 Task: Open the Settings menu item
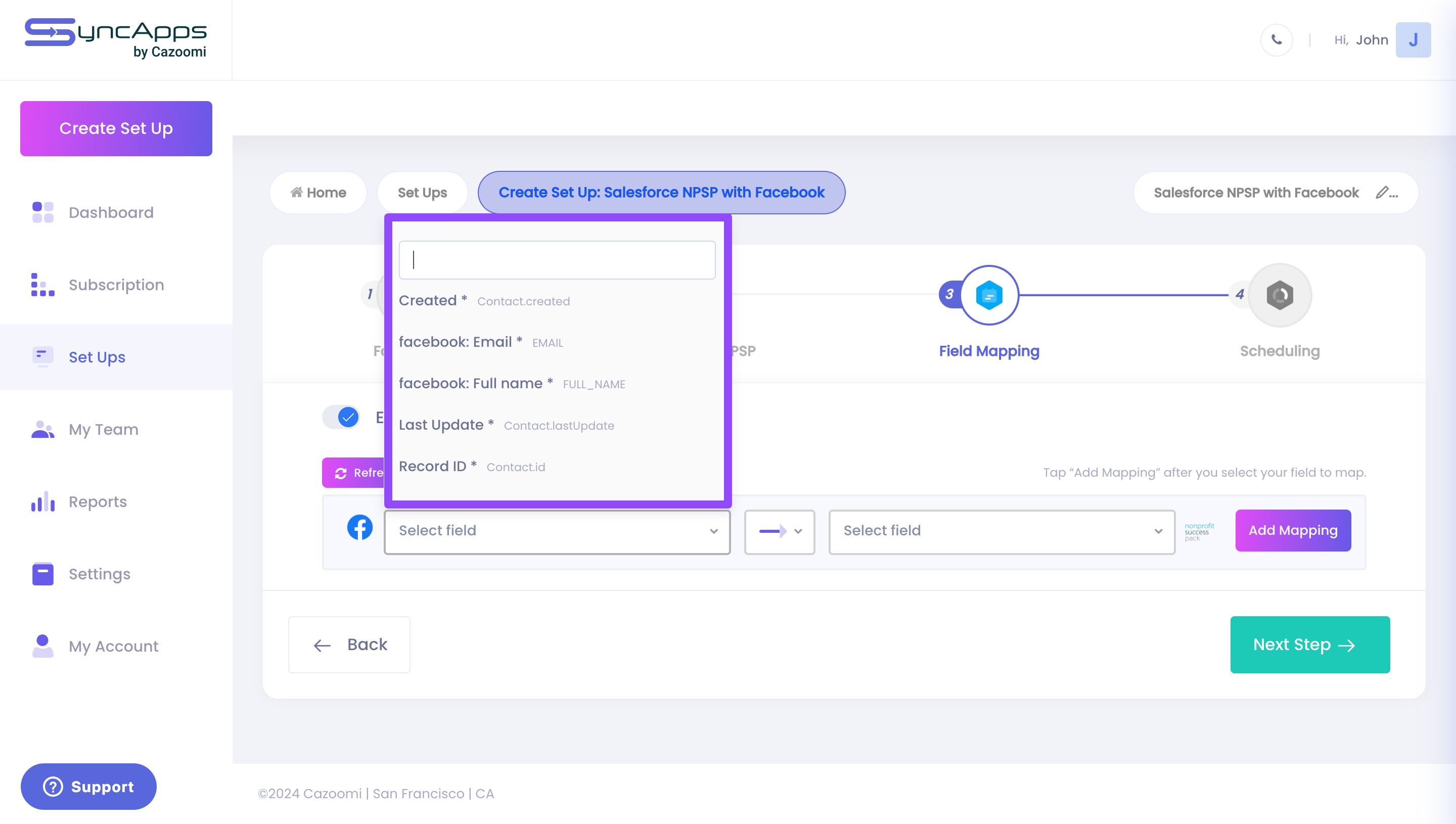coord(116,574)
